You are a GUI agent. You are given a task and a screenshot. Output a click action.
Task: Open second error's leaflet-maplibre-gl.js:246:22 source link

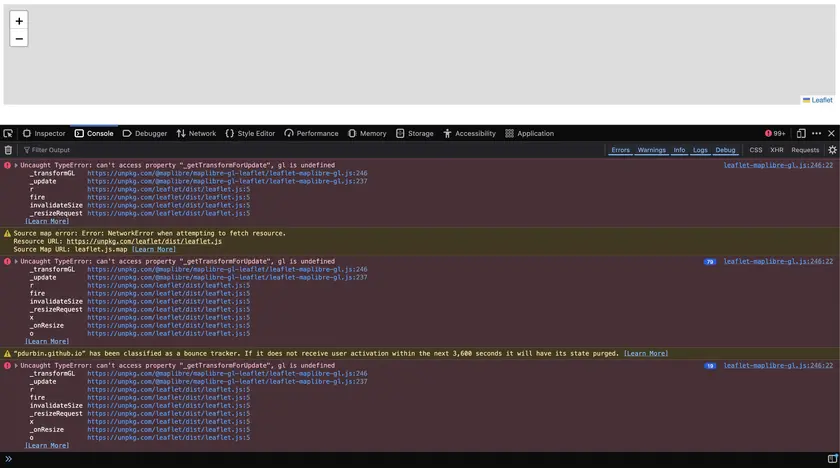click(x=778, y=262)
